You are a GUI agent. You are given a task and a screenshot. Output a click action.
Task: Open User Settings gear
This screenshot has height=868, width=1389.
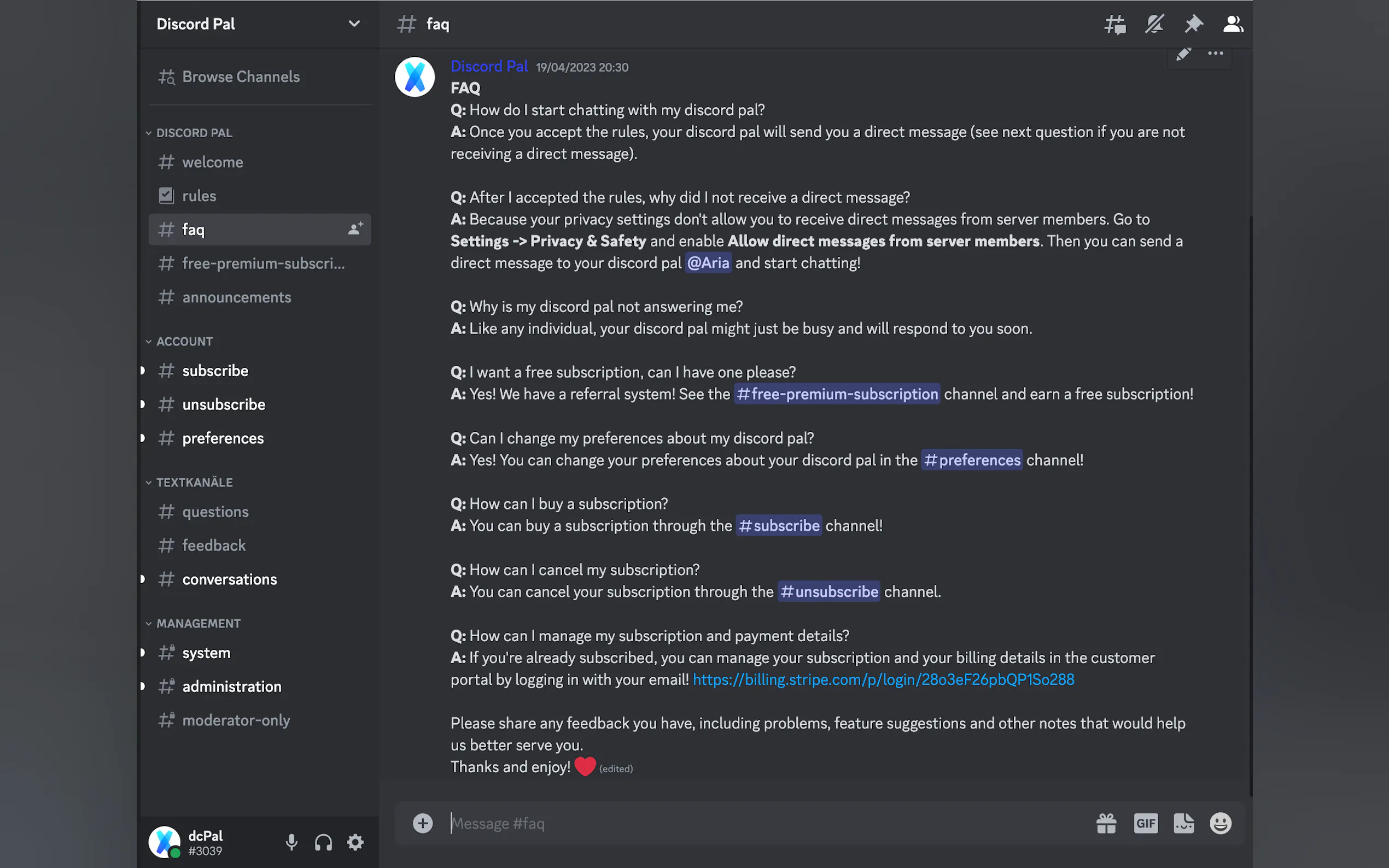pyautogui.click(x=355, y=842)
